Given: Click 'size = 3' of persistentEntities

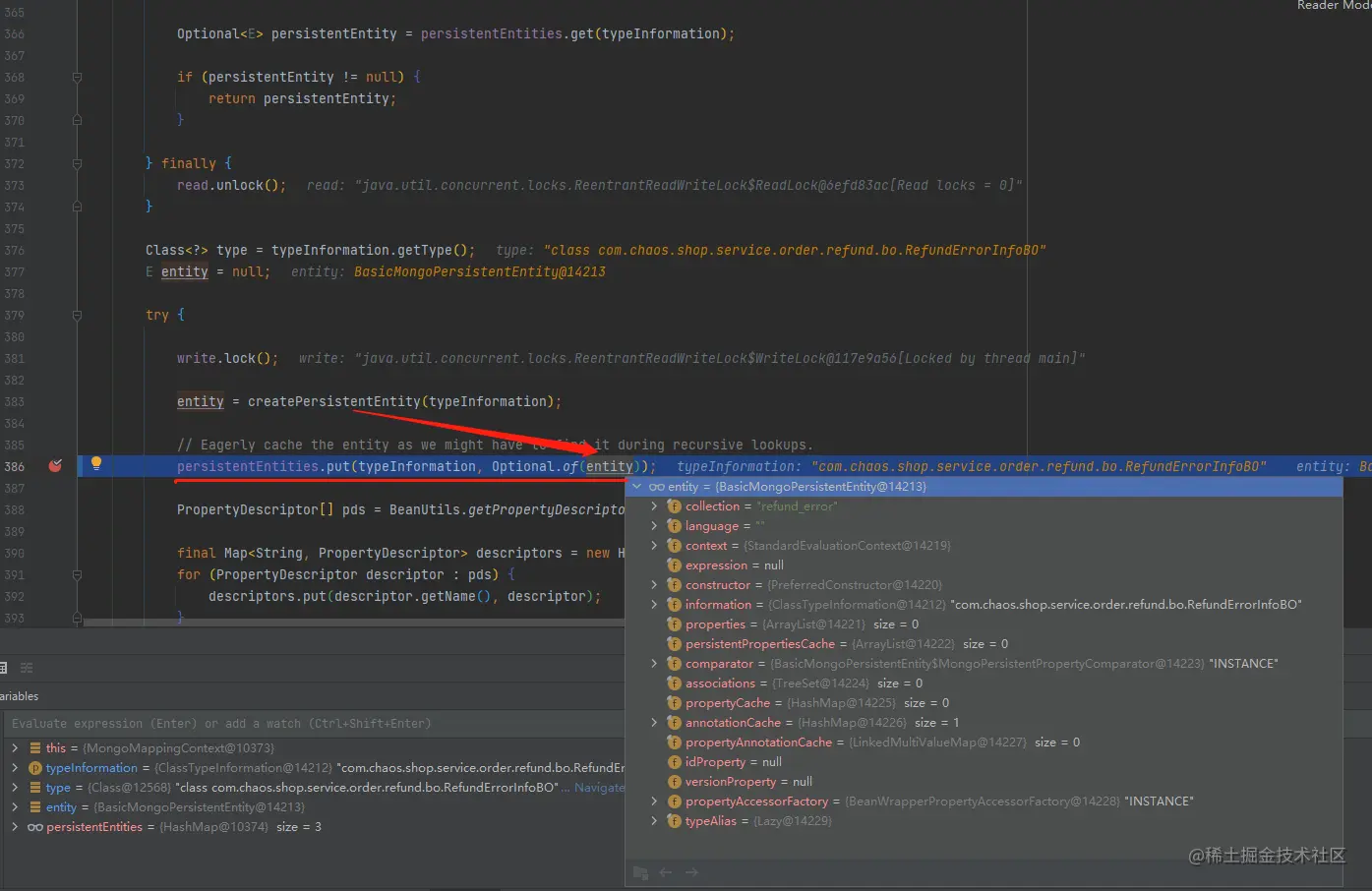Looking at the screenshot, I should click(299, 826).
